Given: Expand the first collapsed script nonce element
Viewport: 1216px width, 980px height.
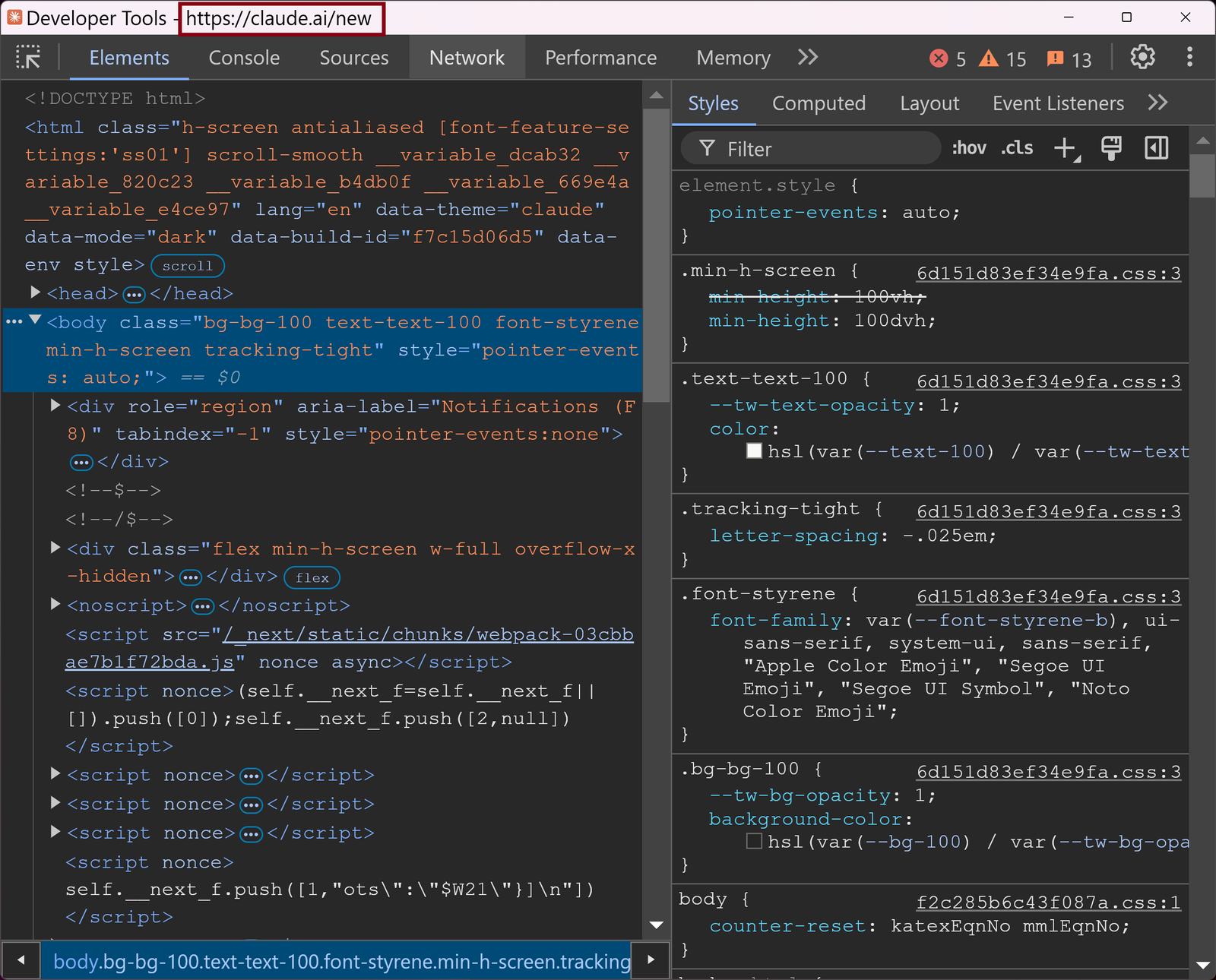Looking at the screenshot, I should pyautogui.click(x=55, y=774).
